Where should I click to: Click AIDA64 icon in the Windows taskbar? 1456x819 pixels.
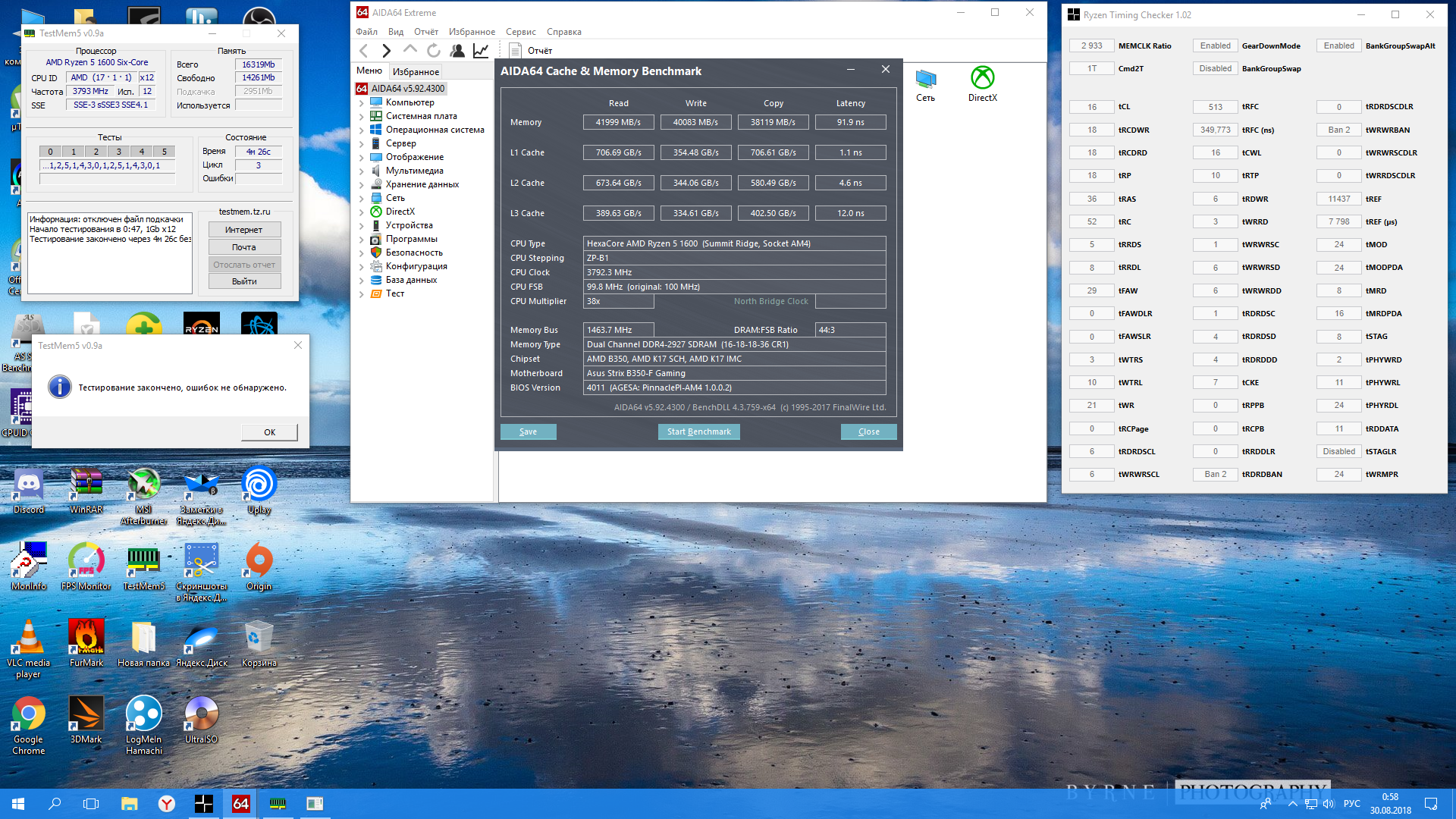click(x=240, y=804)
